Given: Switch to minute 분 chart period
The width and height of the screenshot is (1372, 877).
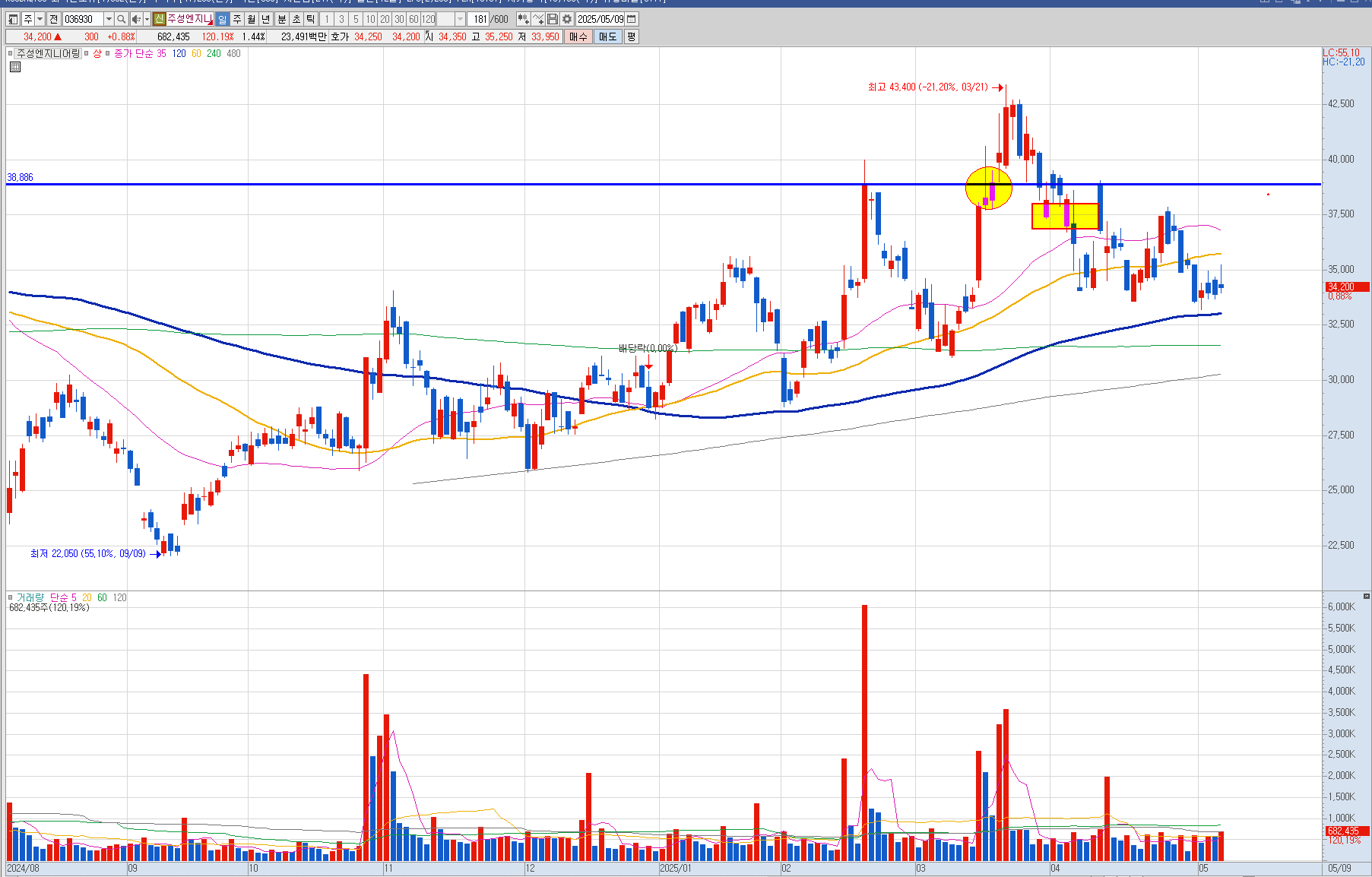Looking at the screenshot, I should [282, 19].
